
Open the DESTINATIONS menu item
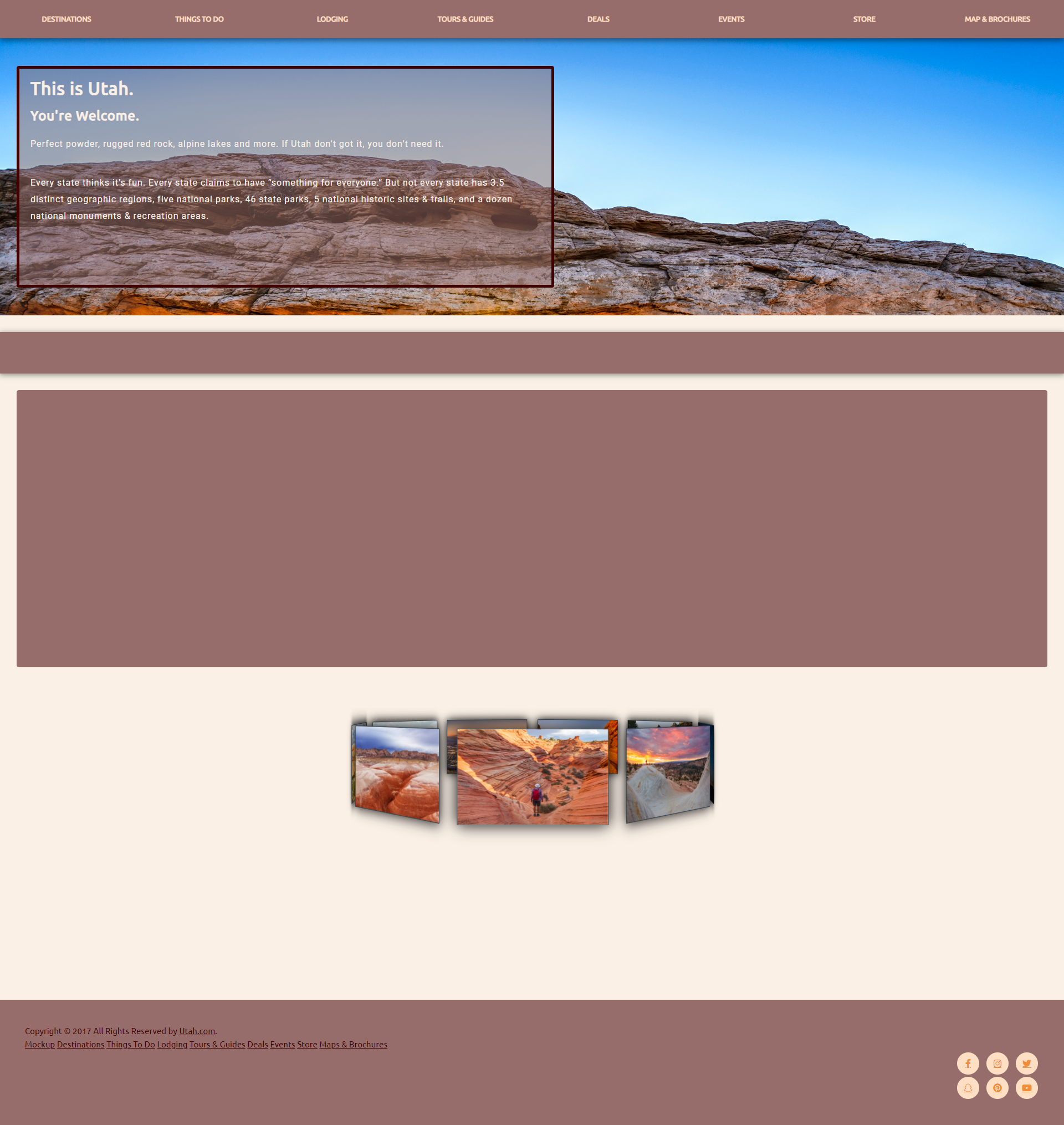pos(65,19)
